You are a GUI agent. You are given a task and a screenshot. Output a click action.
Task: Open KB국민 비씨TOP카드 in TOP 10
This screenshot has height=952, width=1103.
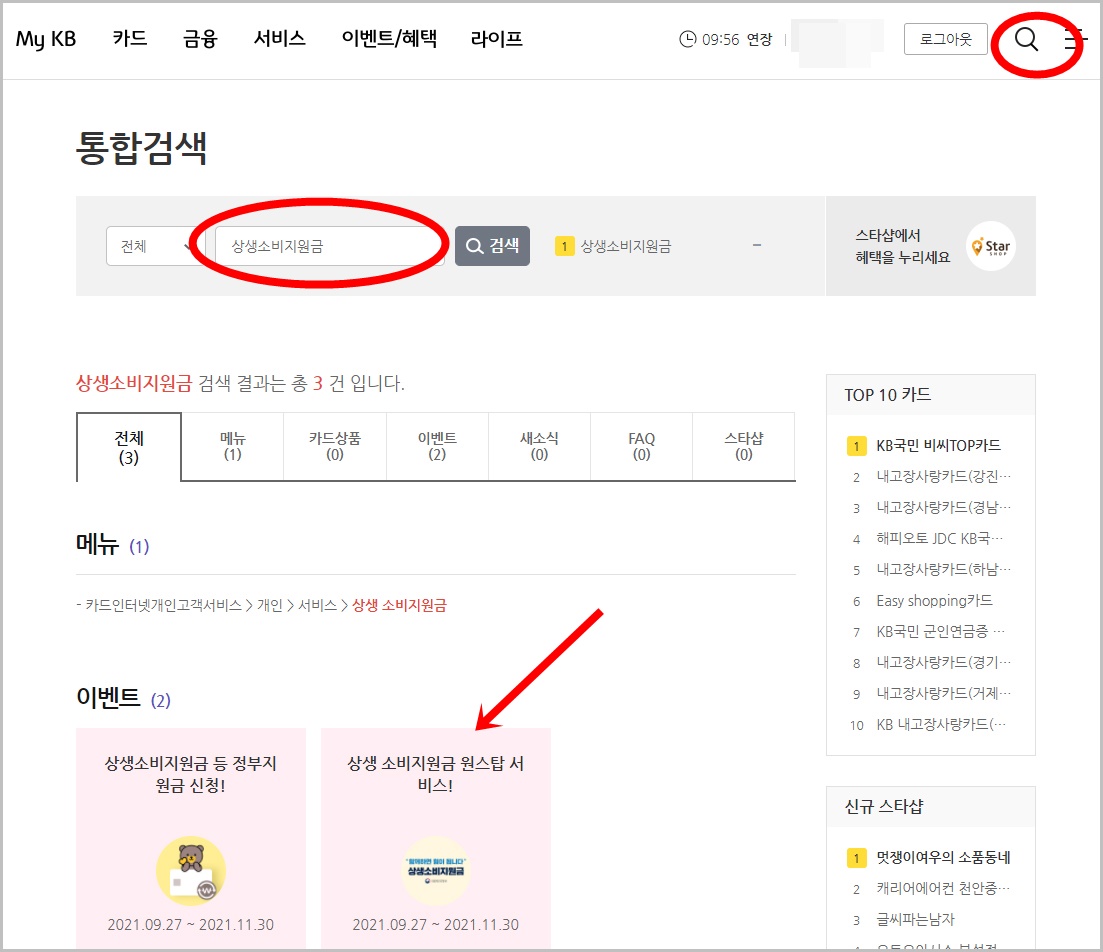pyautogui.click(x=938, y=445)
